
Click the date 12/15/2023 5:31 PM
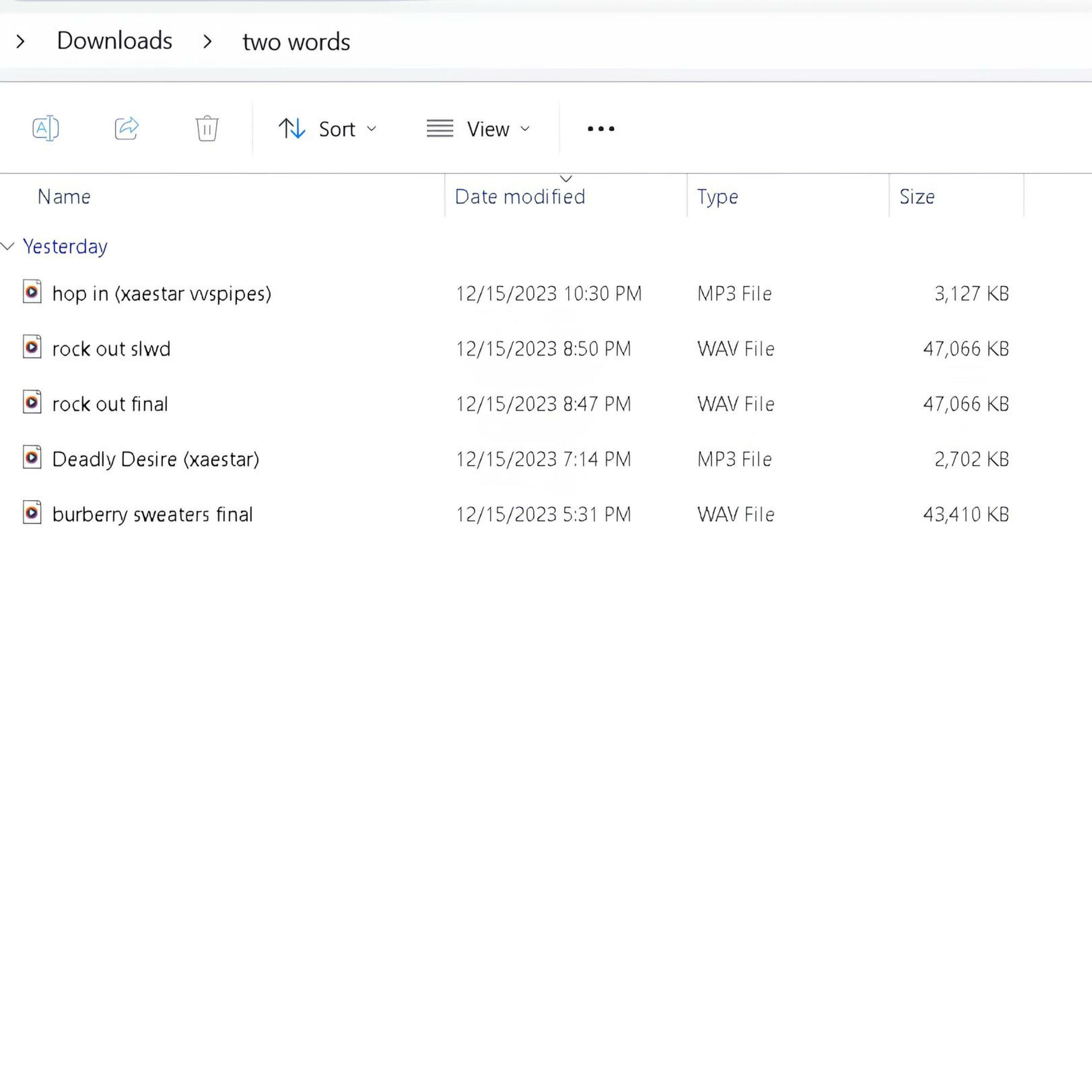(x=543, y=514)
